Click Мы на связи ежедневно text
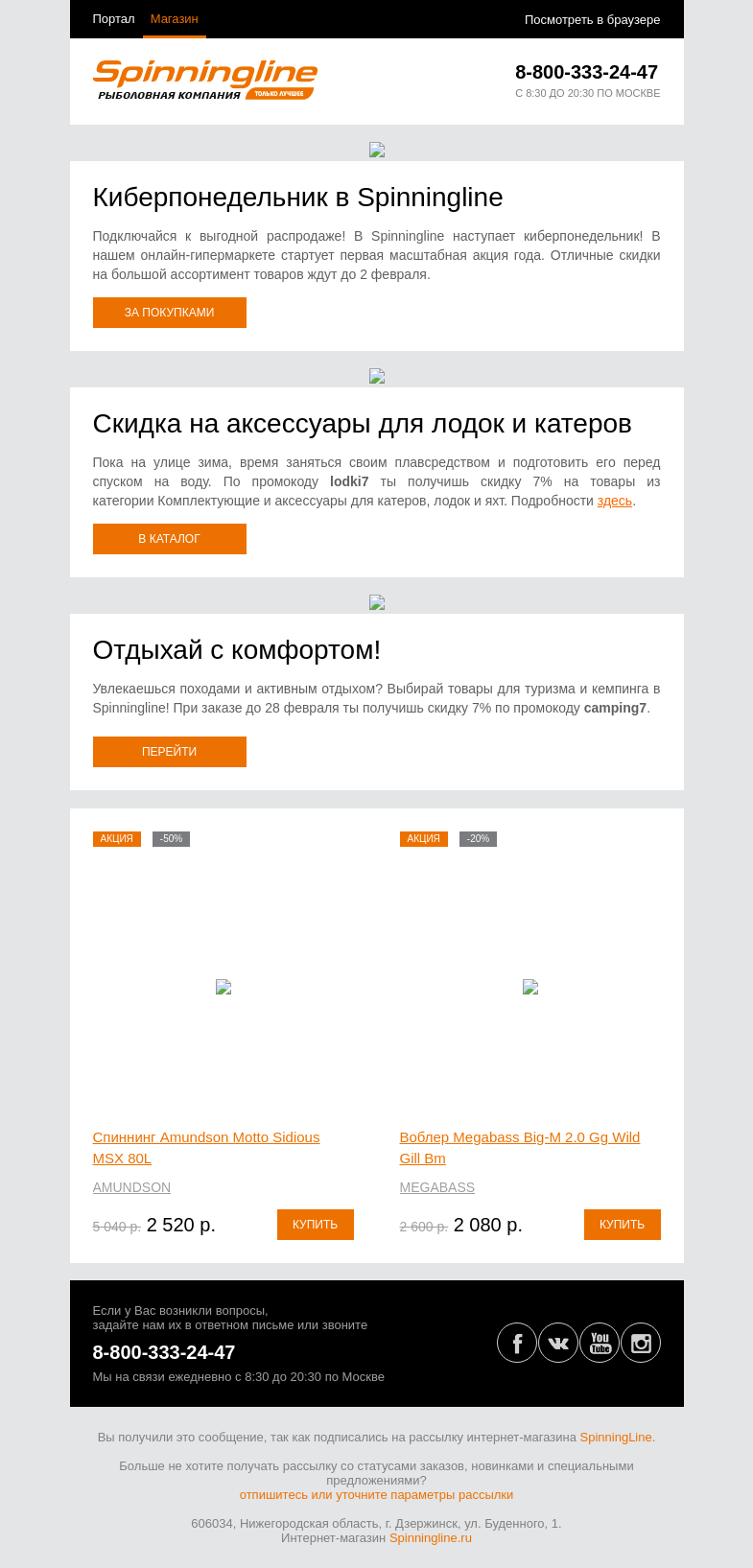The height and width of the screenshot is (1568, 753). click(239, 1377)
